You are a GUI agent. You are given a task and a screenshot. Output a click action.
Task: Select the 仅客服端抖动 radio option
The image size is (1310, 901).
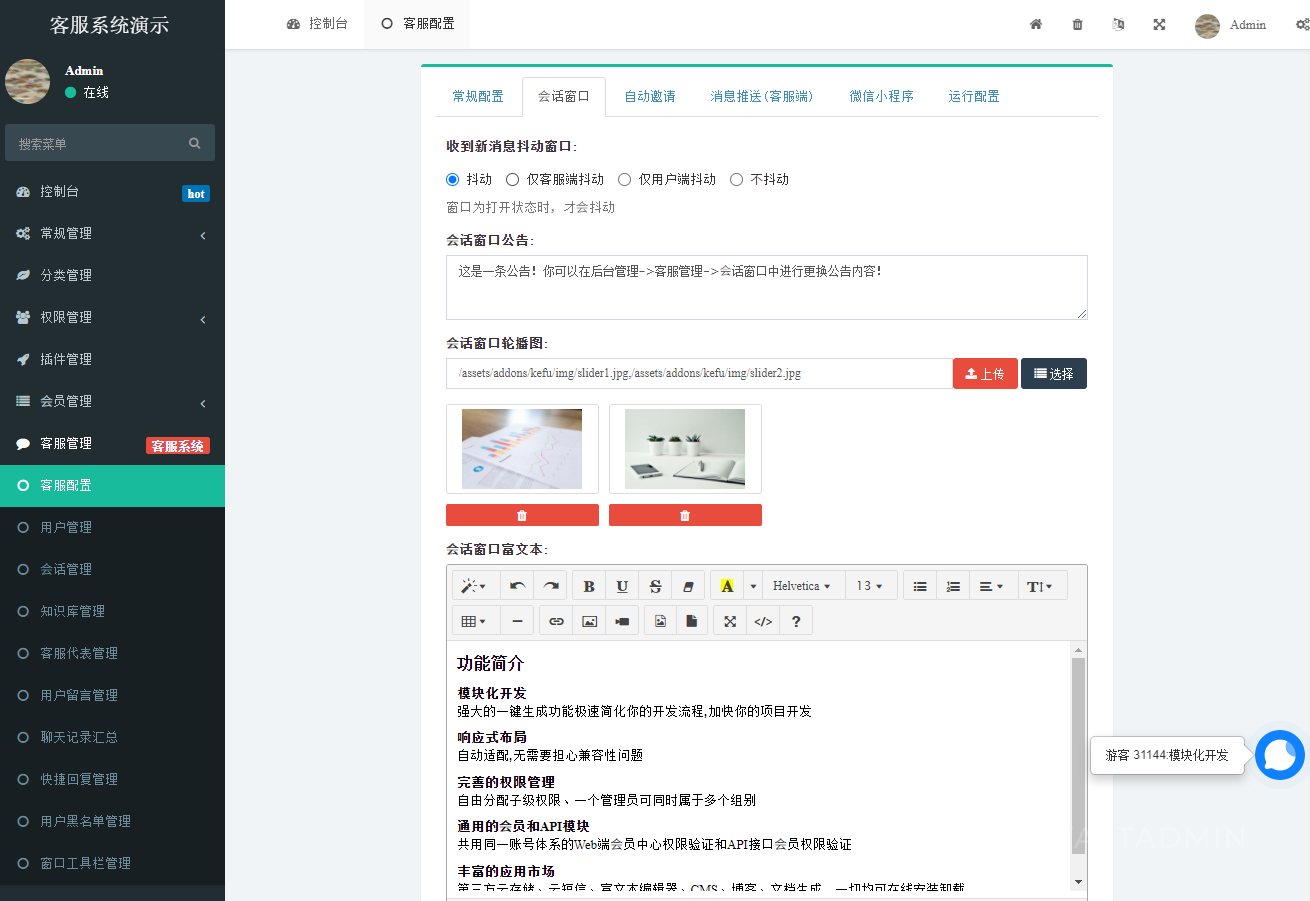click(x=513, y=179)
